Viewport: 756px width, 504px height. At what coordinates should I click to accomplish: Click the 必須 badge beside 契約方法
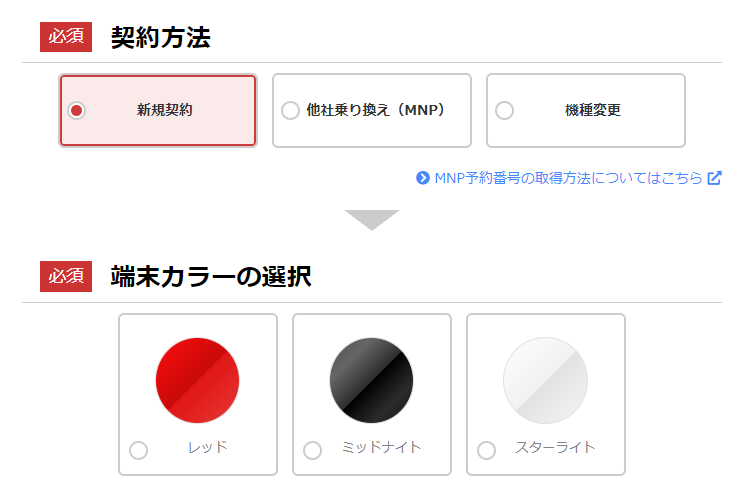coord(66,37)
